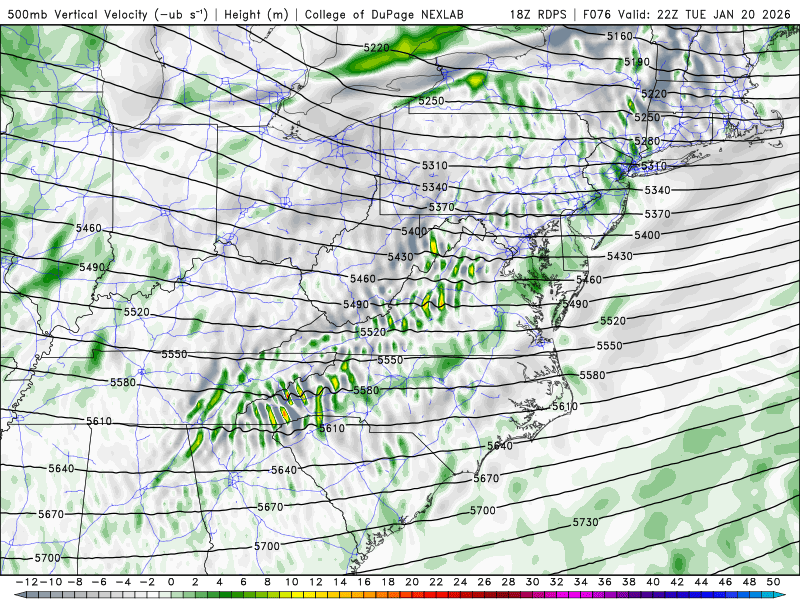This screenshot has height=600, width=800.
Task: Click the 8 value on the color scale
Action: tap(267, 582)
